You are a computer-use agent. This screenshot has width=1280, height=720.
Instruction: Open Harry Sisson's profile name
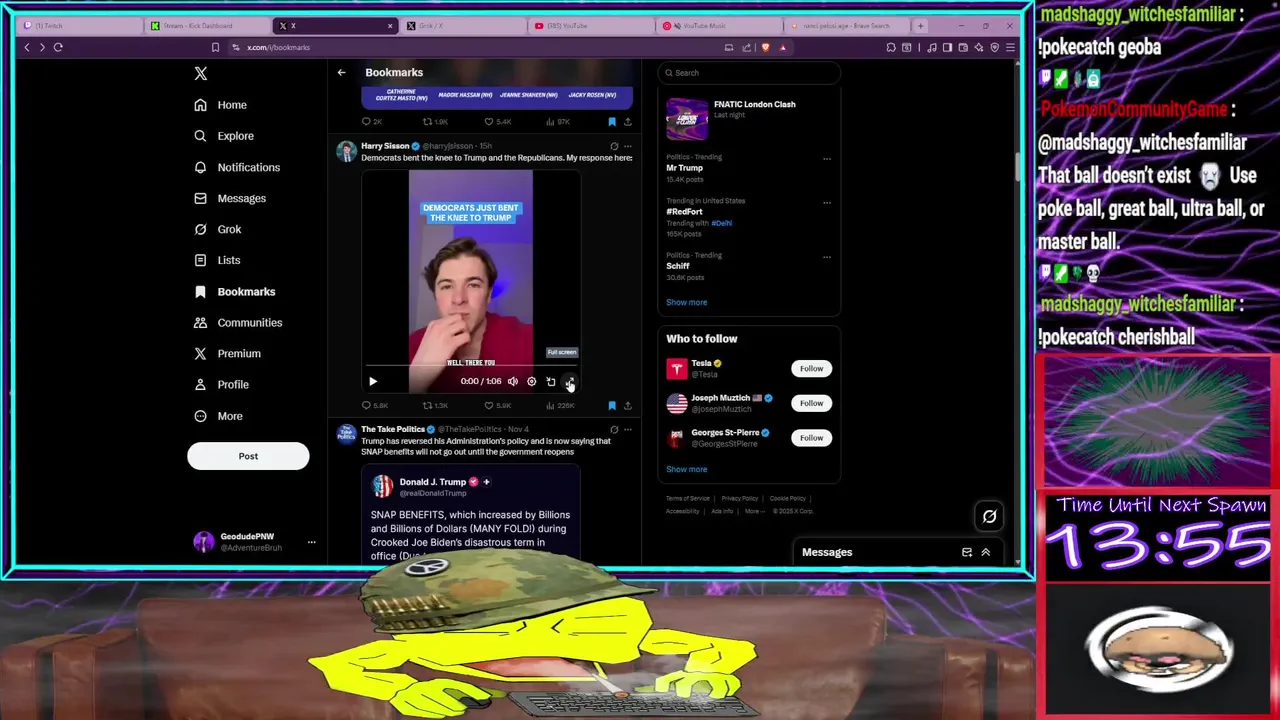coord(385,146)
